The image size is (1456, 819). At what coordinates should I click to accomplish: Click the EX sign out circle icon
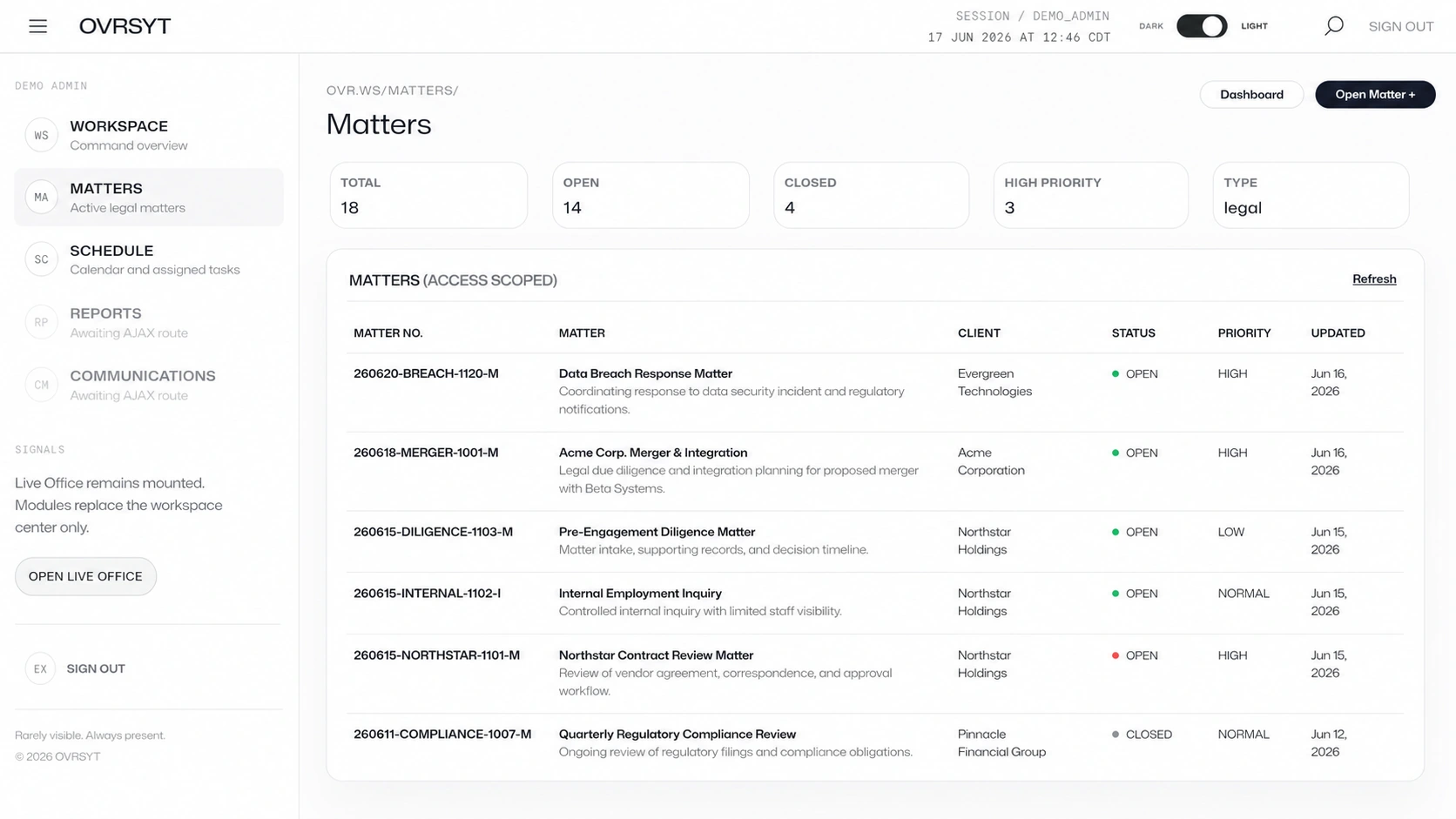click(x=40, y=668)
